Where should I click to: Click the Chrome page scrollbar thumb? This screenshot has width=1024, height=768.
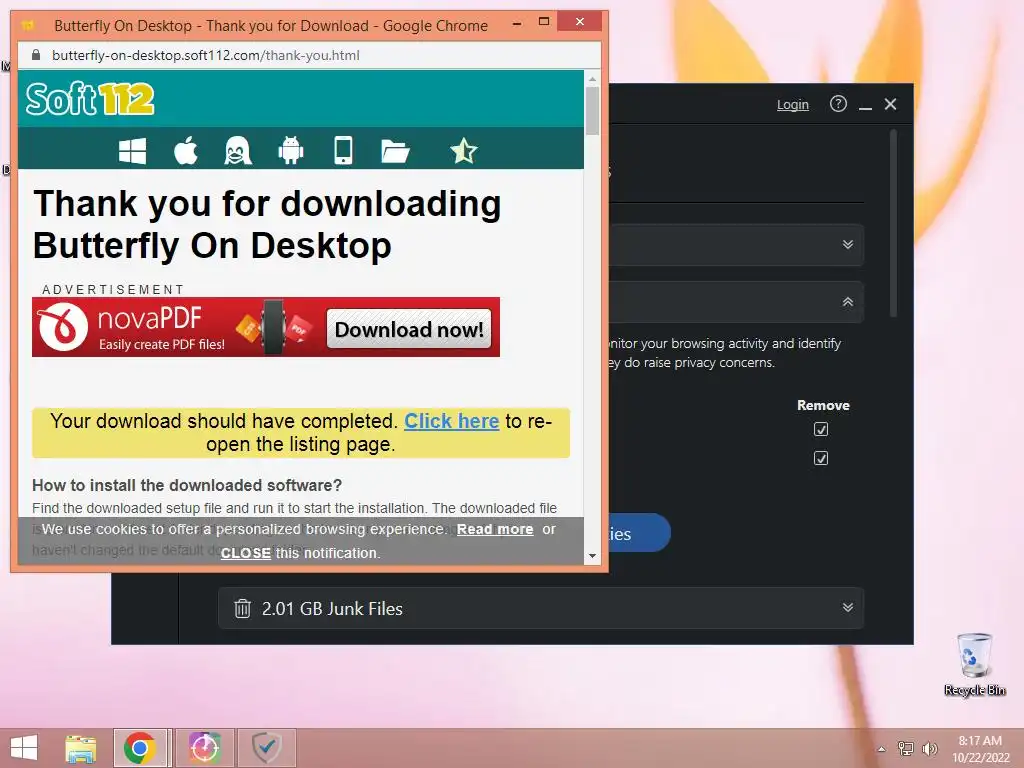tap(592, 110)
